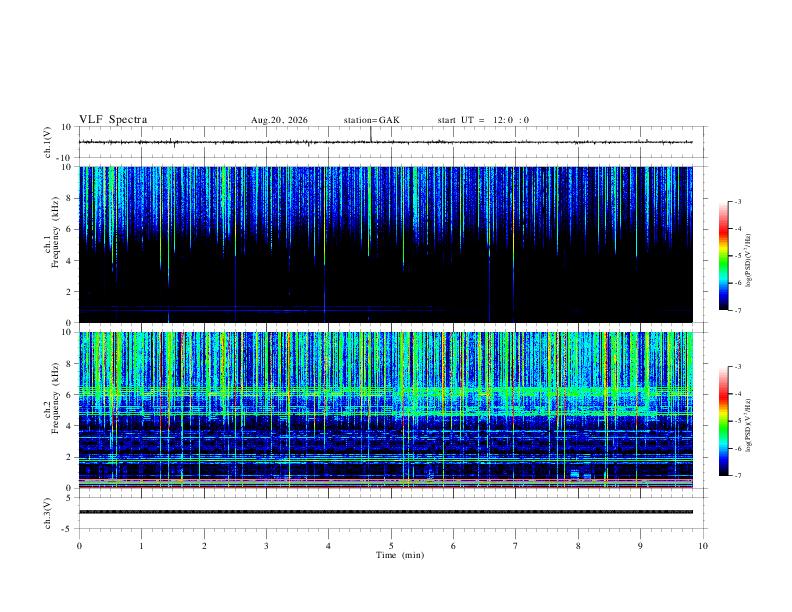The width and height of the screenshot is (792, 612).
Task: Click the start UT 12:0:0 text
Action: (x=483, y=120)
